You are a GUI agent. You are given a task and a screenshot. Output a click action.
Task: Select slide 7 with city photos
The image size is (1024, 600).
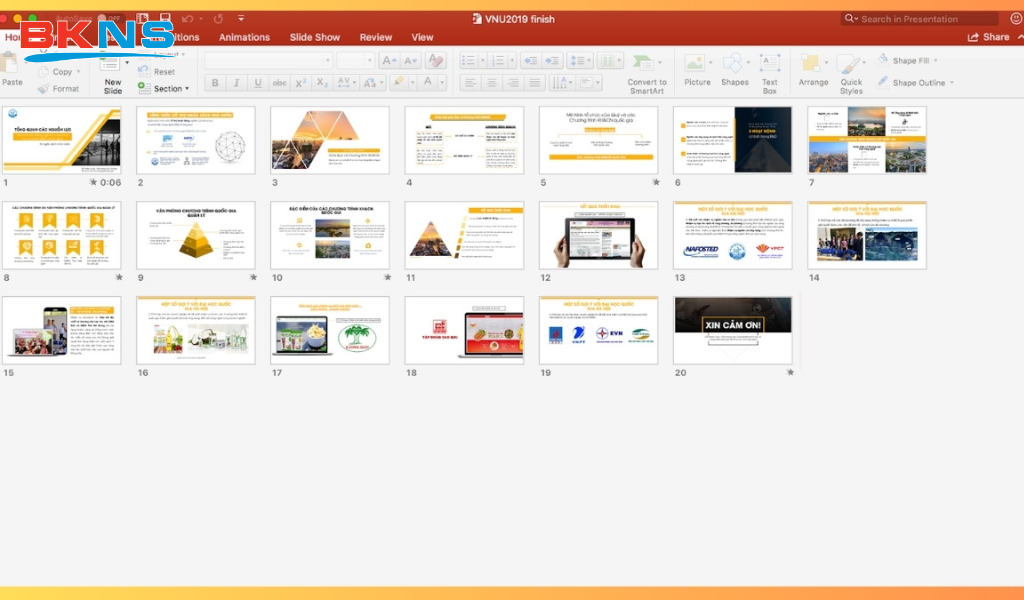coord(867,140)
